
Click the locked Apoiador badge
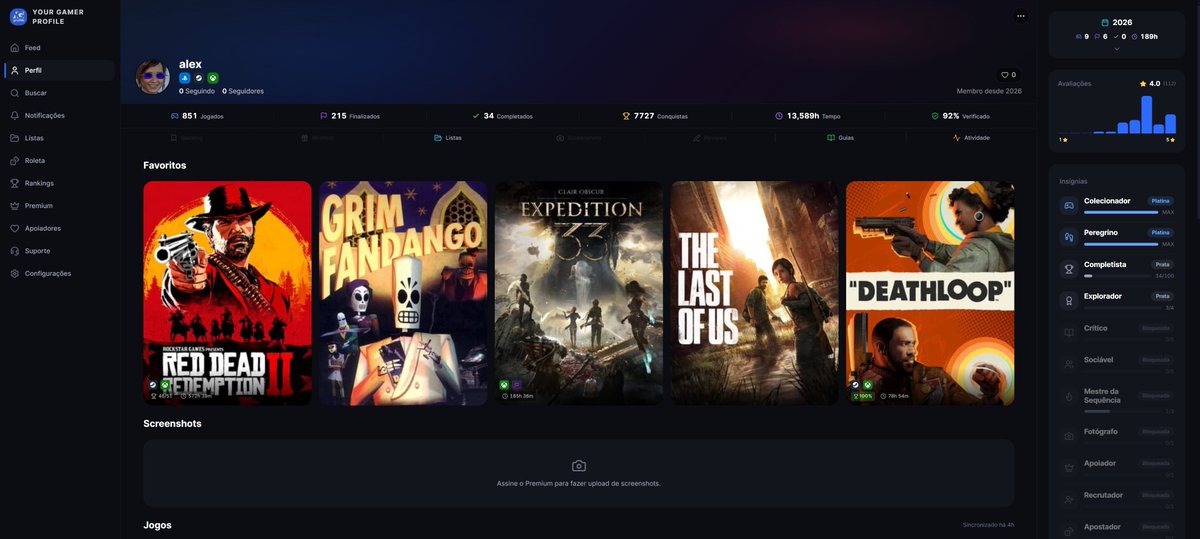1117,467
